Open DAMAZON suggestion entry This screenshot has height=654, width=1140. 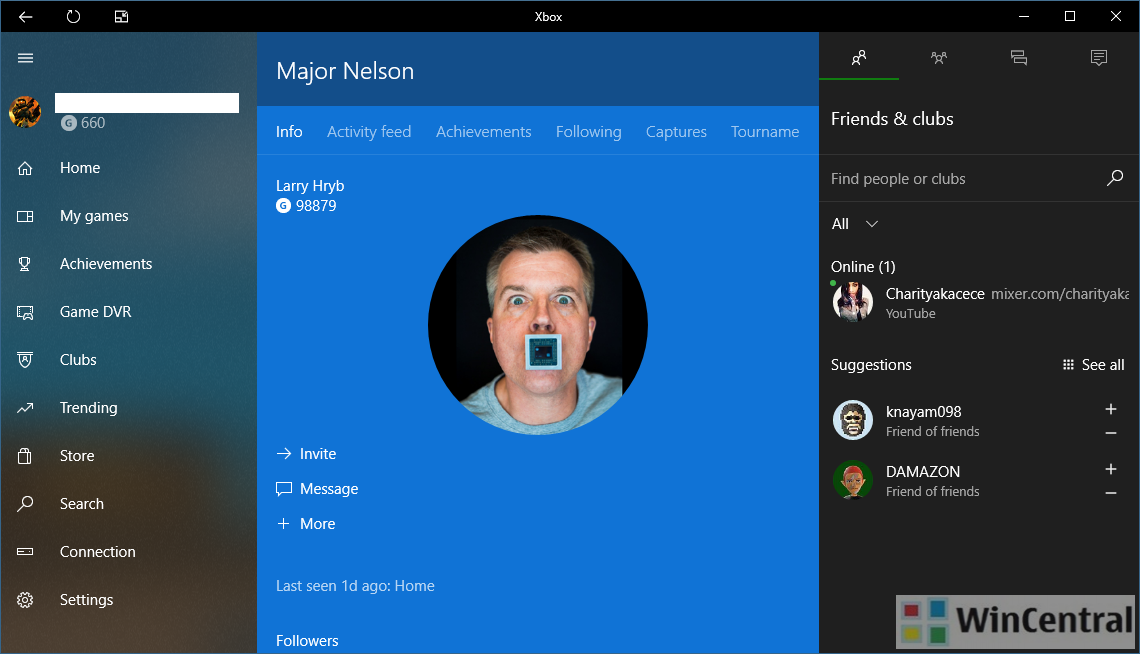979,480
